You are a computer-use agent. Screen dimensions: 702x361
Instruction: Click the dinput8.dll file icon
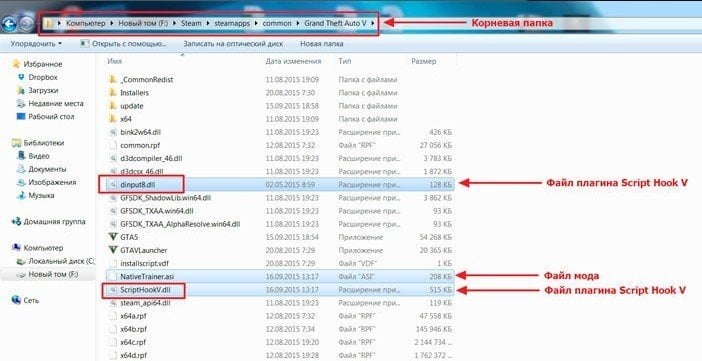point(113,185)
